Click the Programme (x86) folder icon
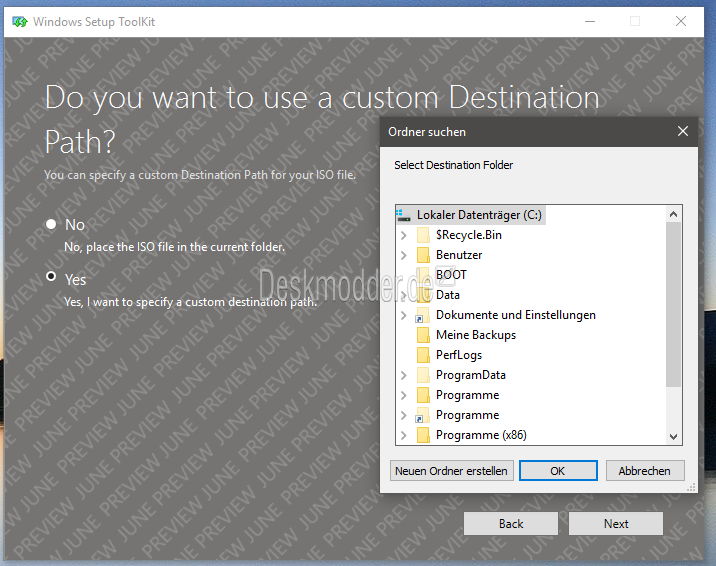Viewport: 716px width, 566px height. click(423, 435)
